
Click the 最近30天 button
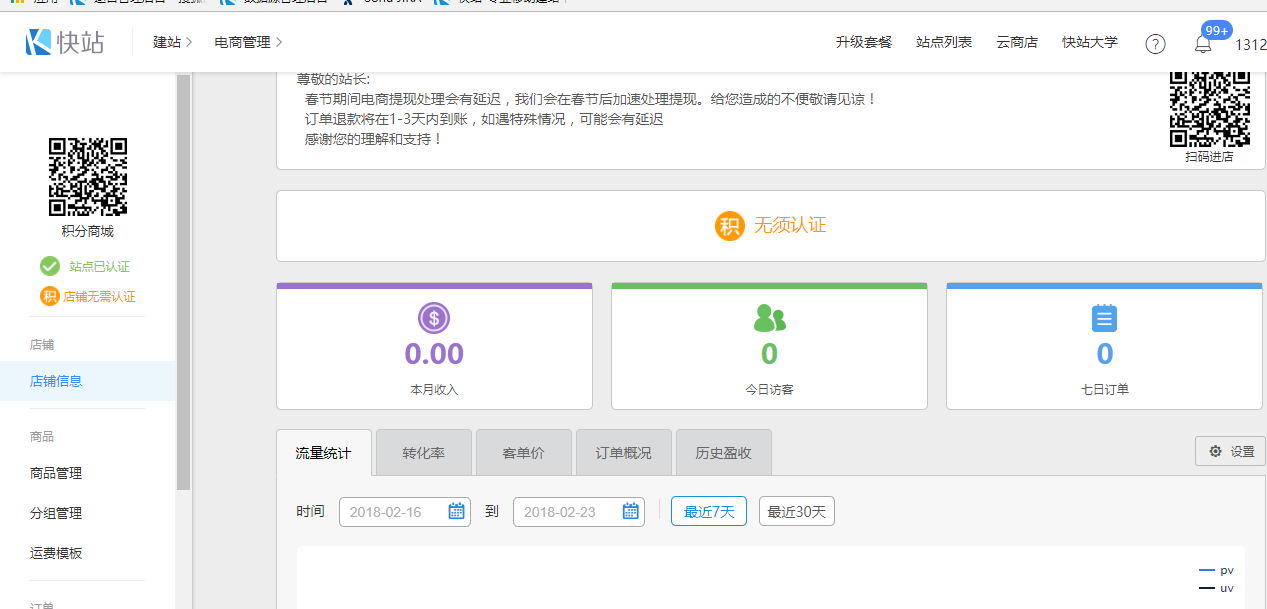click(x=796, y=511)
